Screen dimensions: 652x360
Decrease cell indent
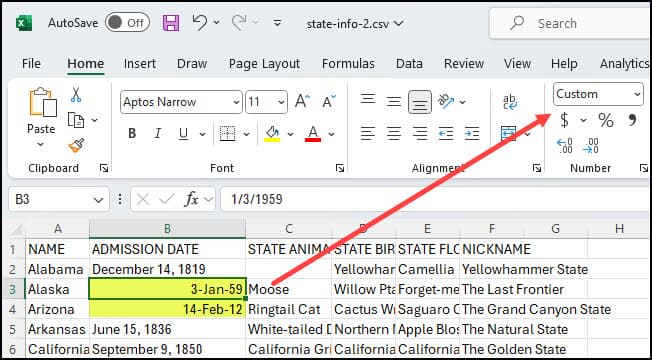pos(446,133)
